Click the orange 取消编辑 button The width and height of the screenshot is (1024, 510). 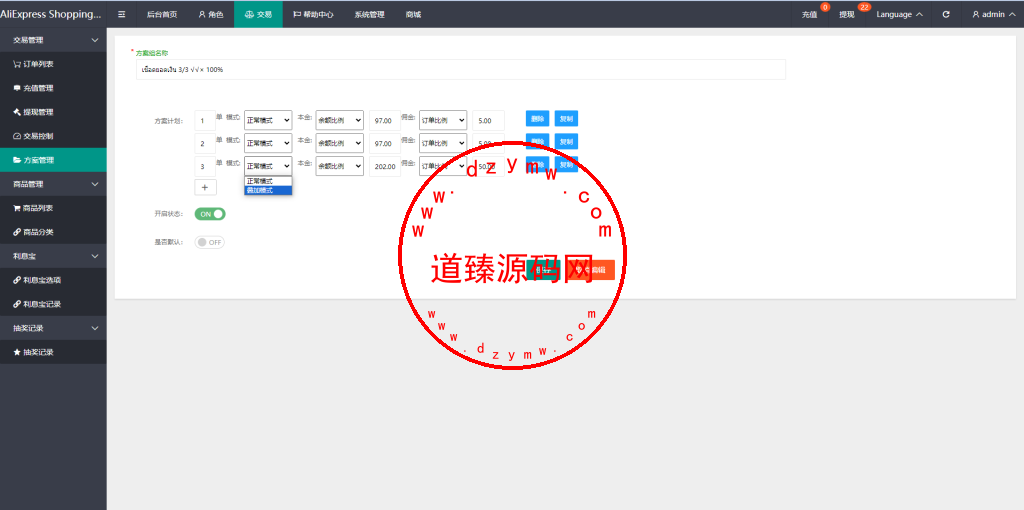tap(592, 270)
